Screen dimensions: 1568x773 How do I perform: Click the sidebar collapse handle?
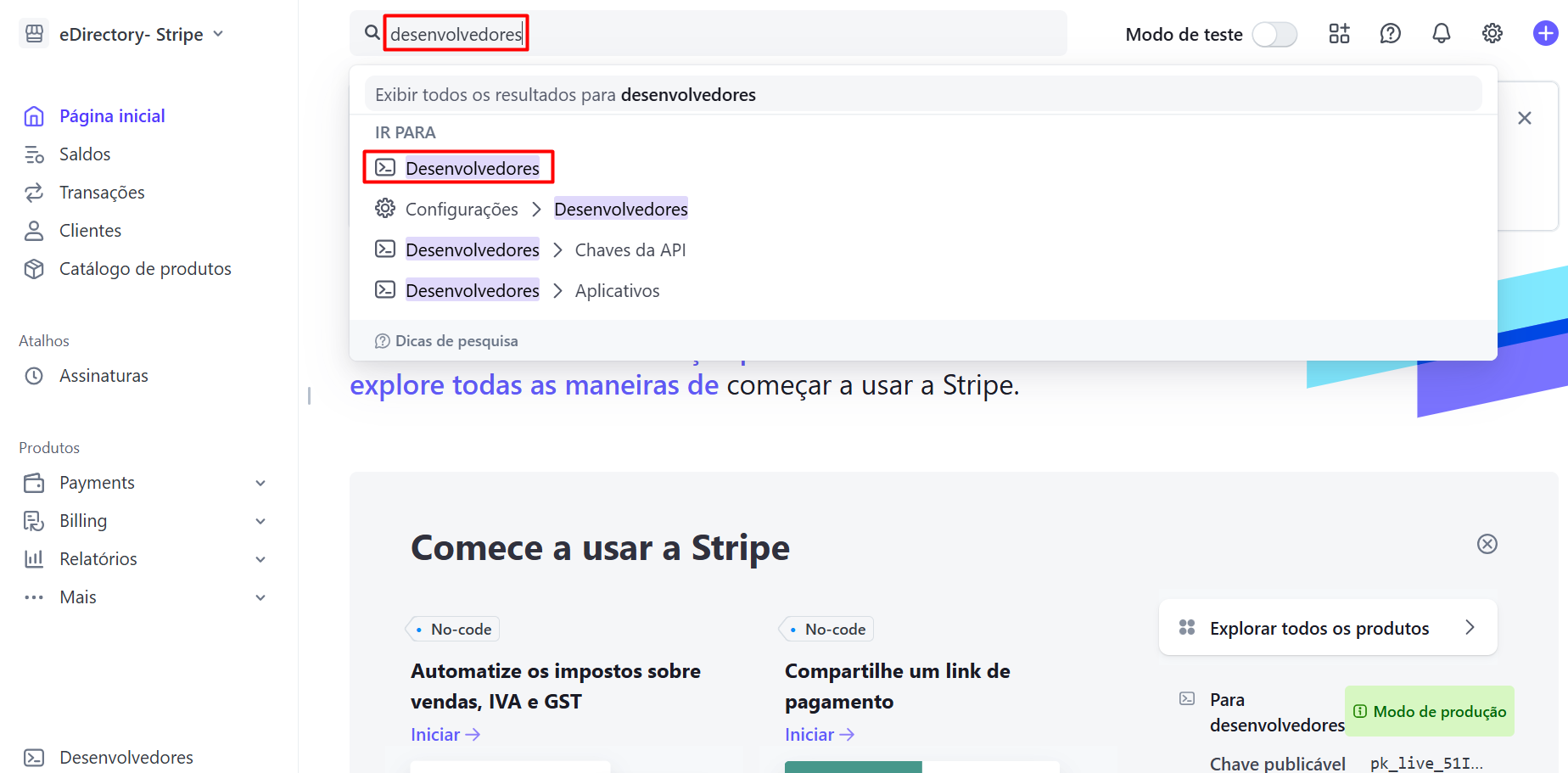[x=309, y=395]
